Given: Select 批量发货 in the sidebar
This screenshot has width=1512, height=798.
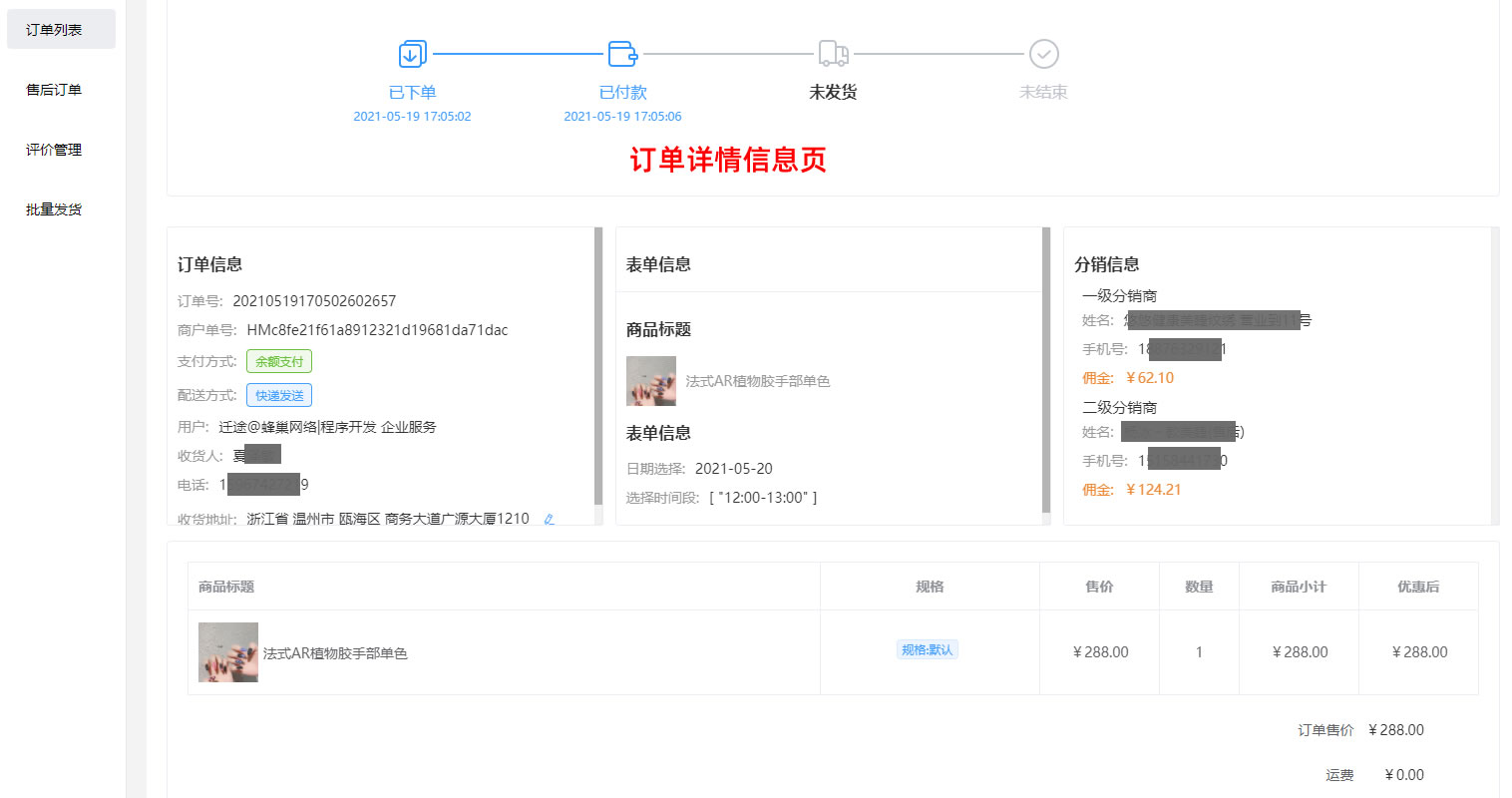Looking at the screenshot, I should (x=55, y=209).
